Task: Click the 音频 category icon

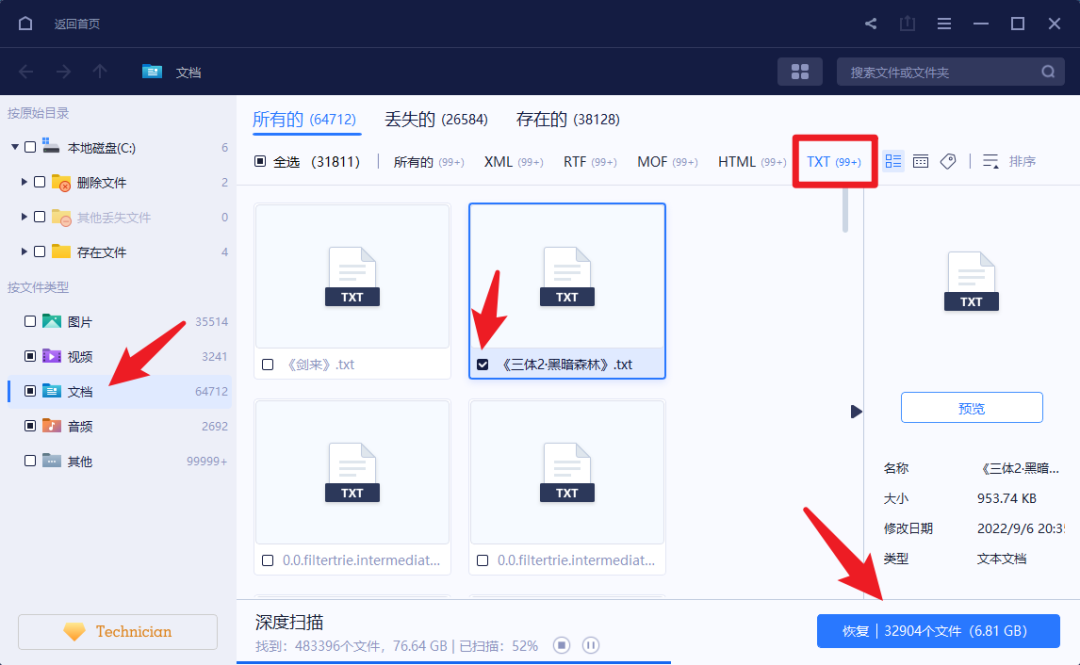Action: 52,426
